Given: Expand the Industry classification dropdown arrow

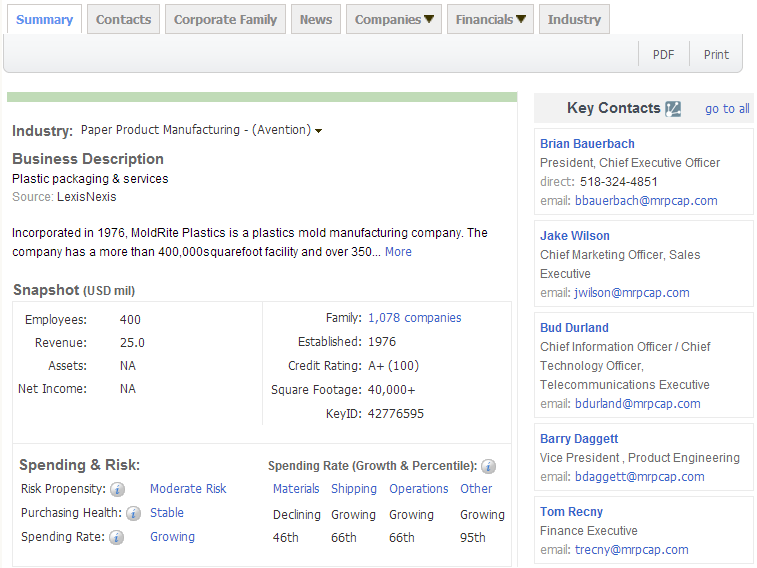Looking at the screenshot, I should point(318,131).
